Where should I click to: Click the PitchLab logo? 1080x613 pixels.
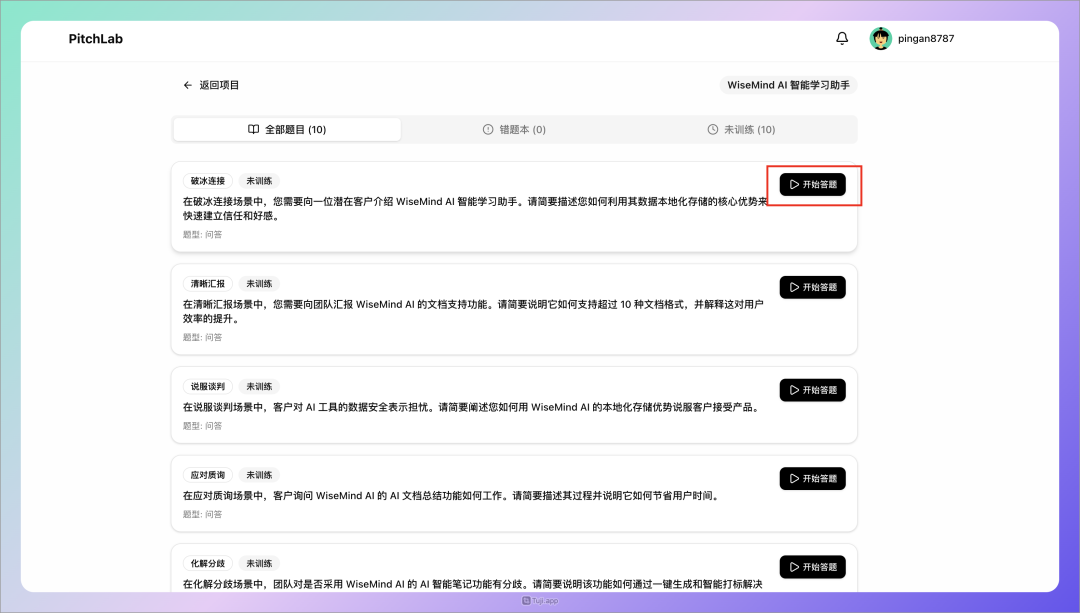pos(96,39)
